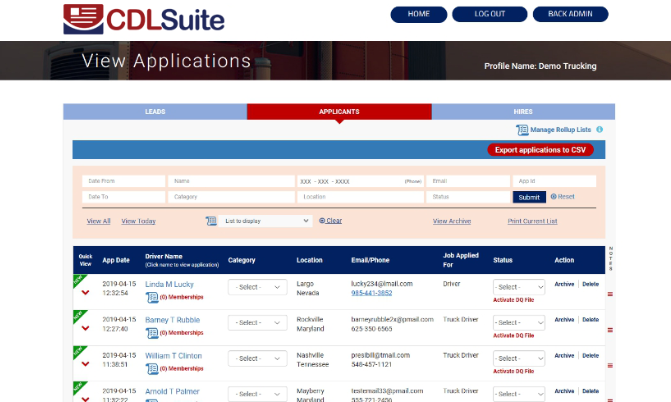Open notes icon for Barney T Rubble row
671x402 pixels.
click(610, 330)
